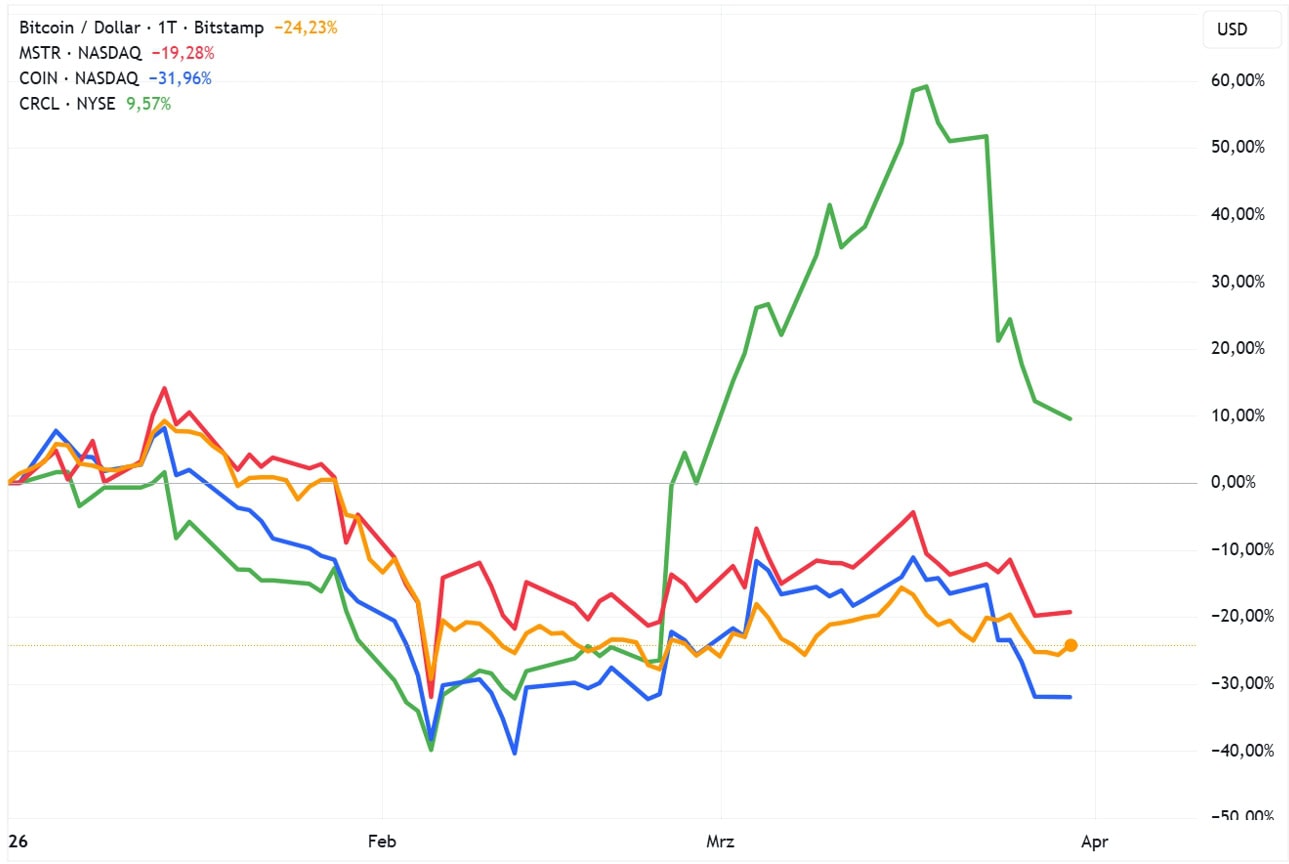Pick the CRCL · NYSE legend entry
The image size is (1289, 864).
tap(67, 103)
